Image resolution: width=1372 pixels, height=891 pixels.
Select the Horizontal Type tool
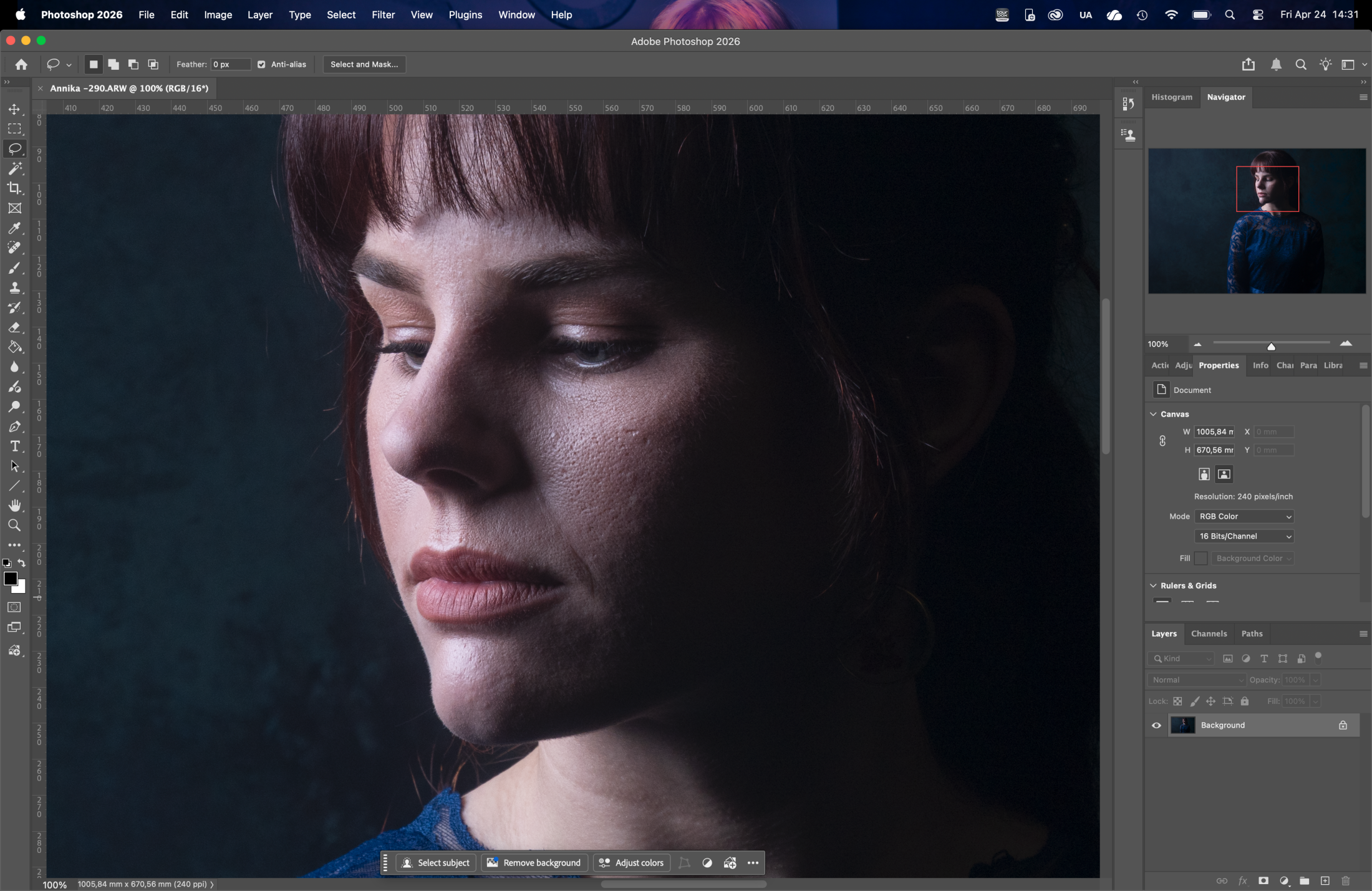pyautogui.click(x=14, y=446)
